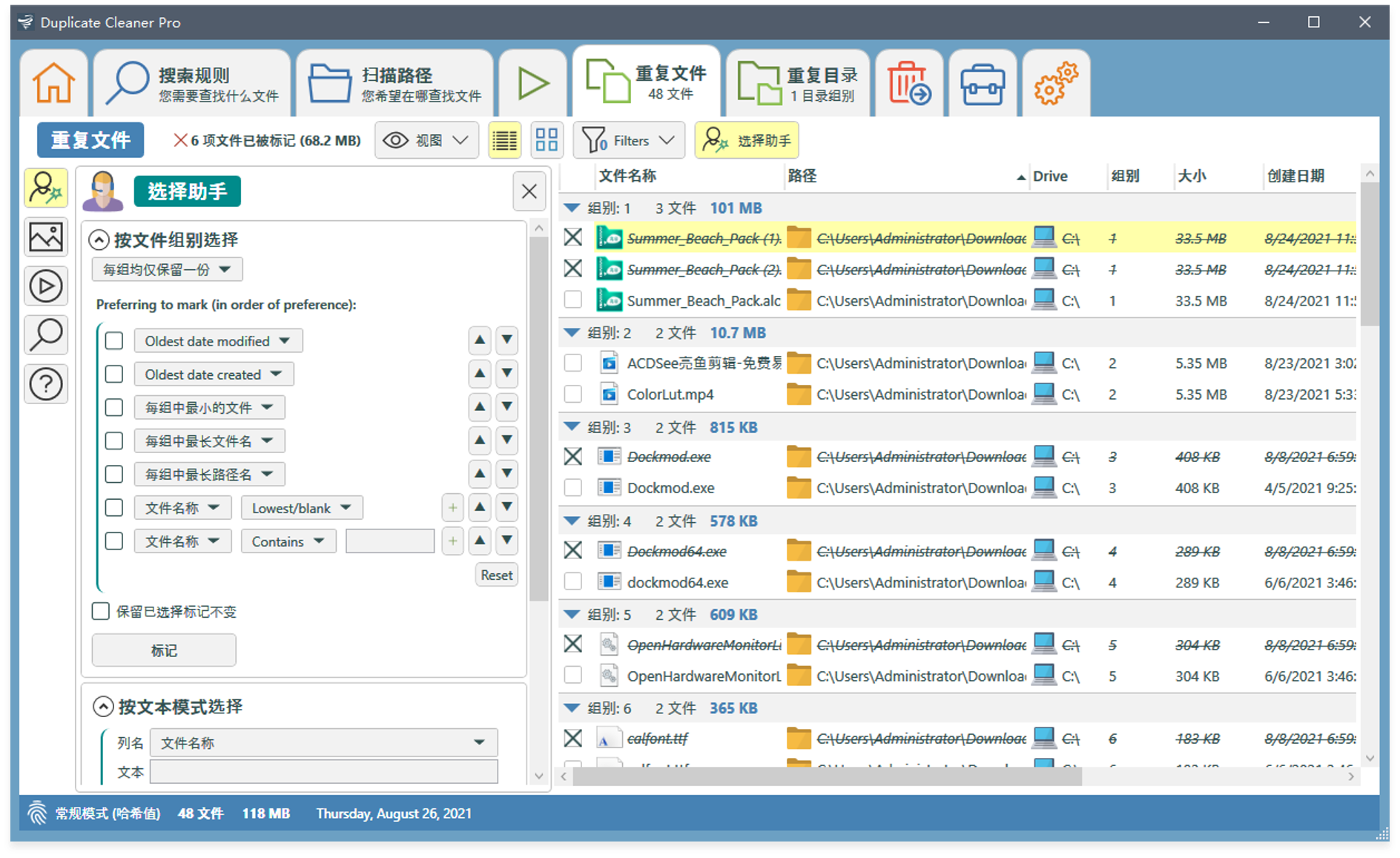
Task: Click the clear-marks red X icon
Action: coord(179,140)
